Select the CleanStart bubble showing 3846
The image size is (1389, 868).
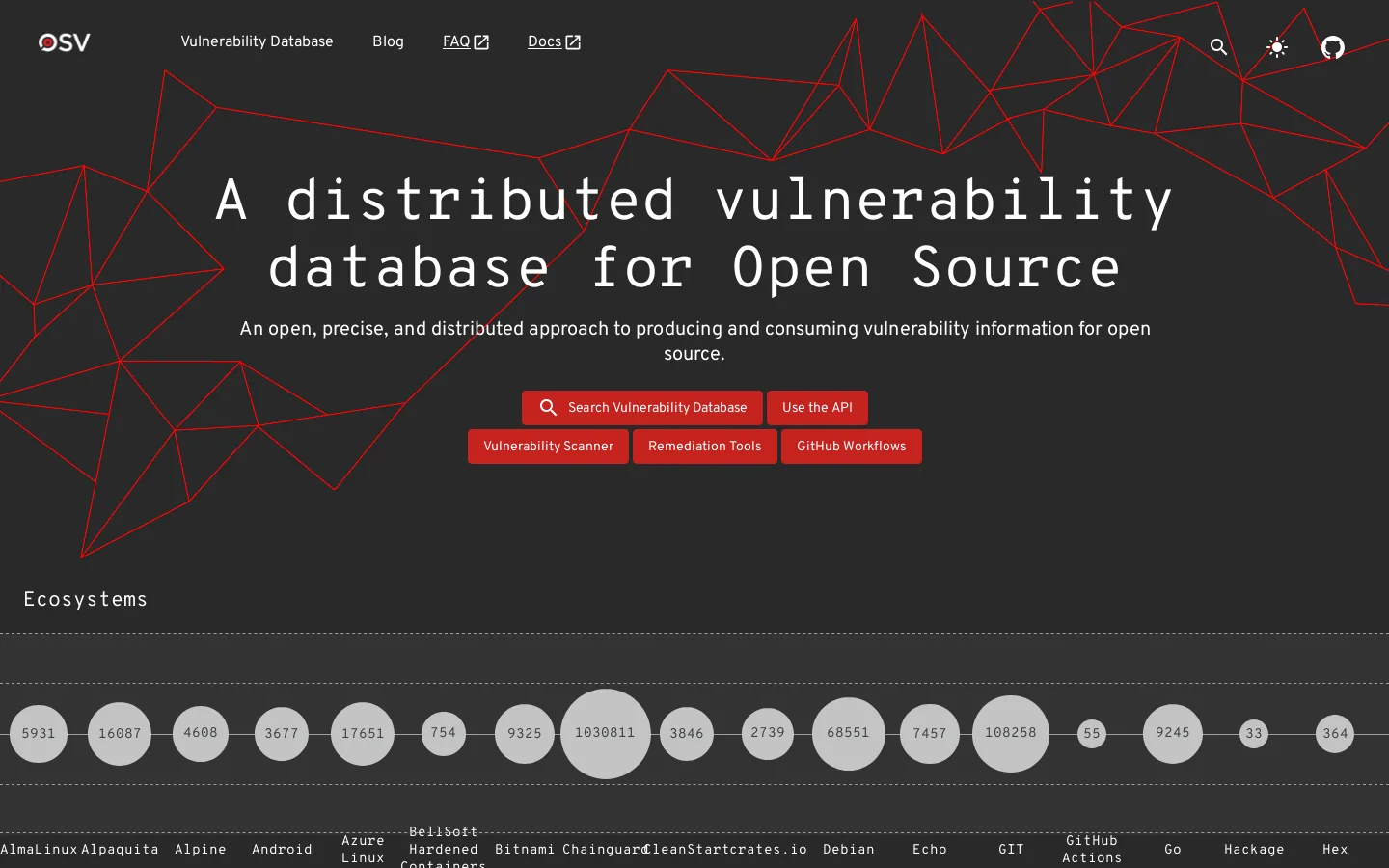pos(687,734)
